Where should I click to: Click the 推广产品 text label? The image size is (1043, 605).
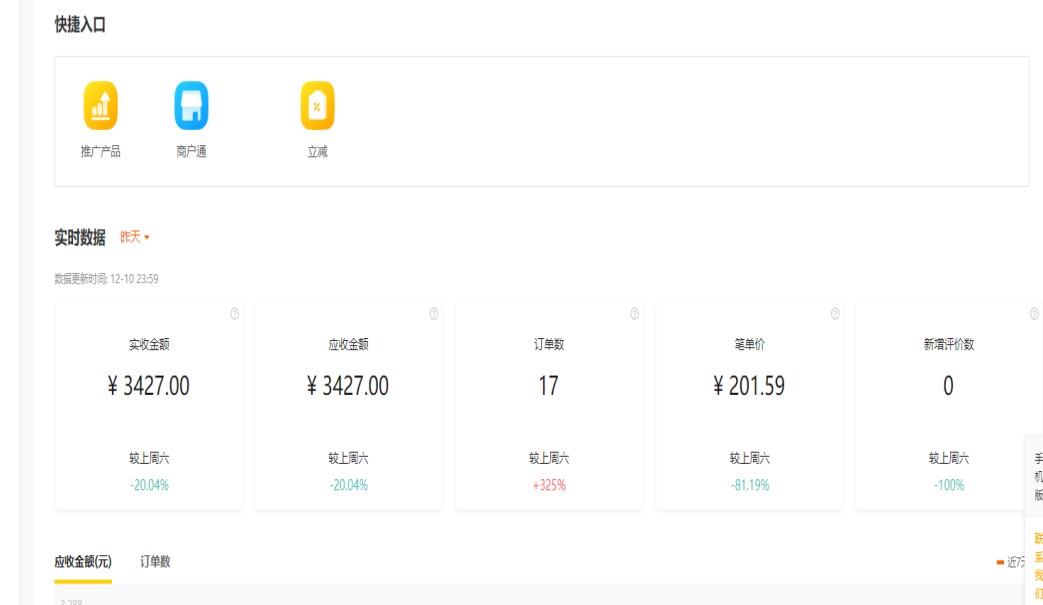point(100,152)
